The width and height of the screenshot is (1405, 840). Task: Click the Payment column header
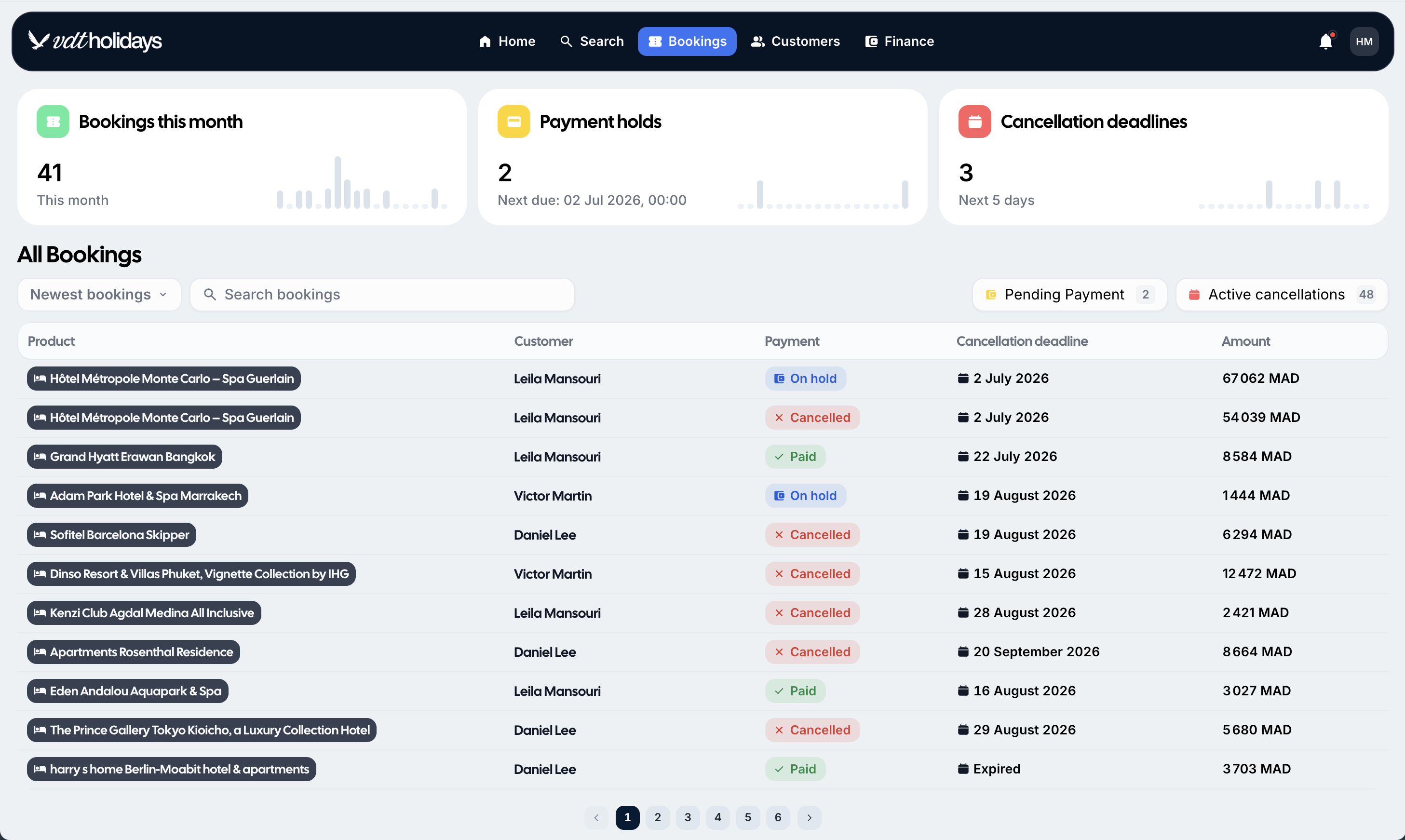tap(792, 341)
